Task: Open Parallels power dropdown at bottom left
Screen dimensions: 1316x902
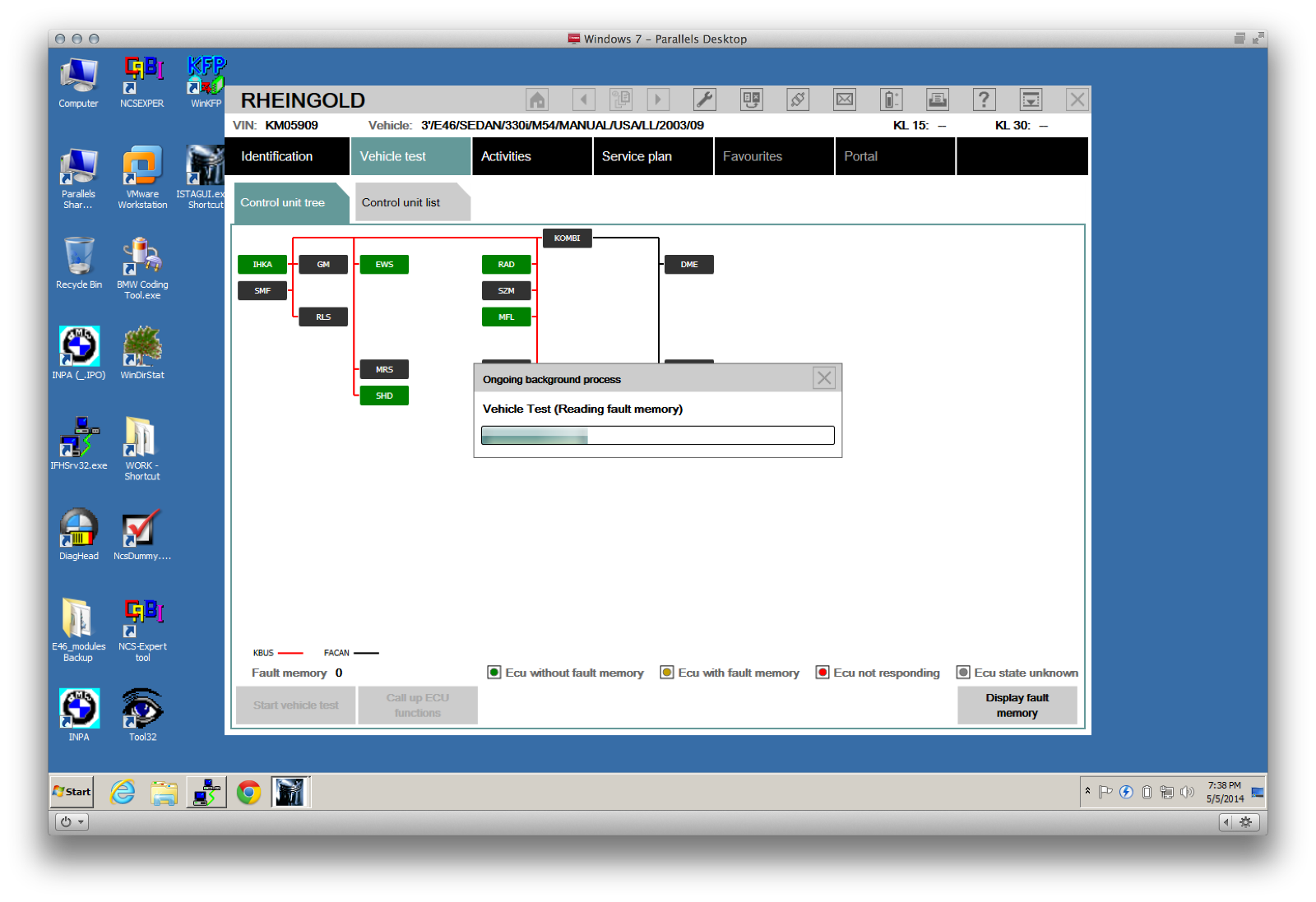Action: 72,821
